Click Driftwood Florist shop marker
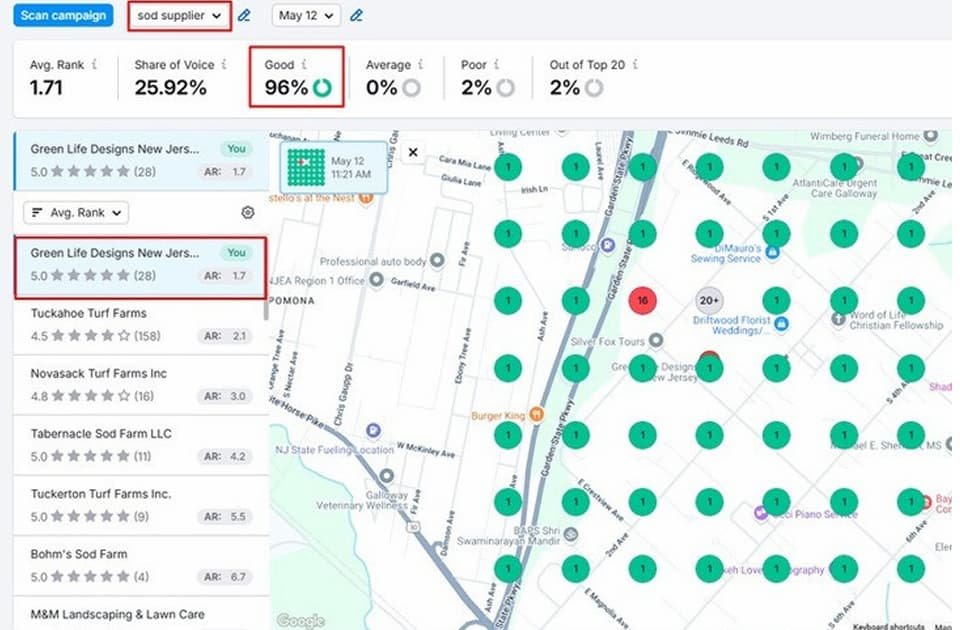Image resolution: width=960 pixels, height=630 pixels. pos(781,323)
